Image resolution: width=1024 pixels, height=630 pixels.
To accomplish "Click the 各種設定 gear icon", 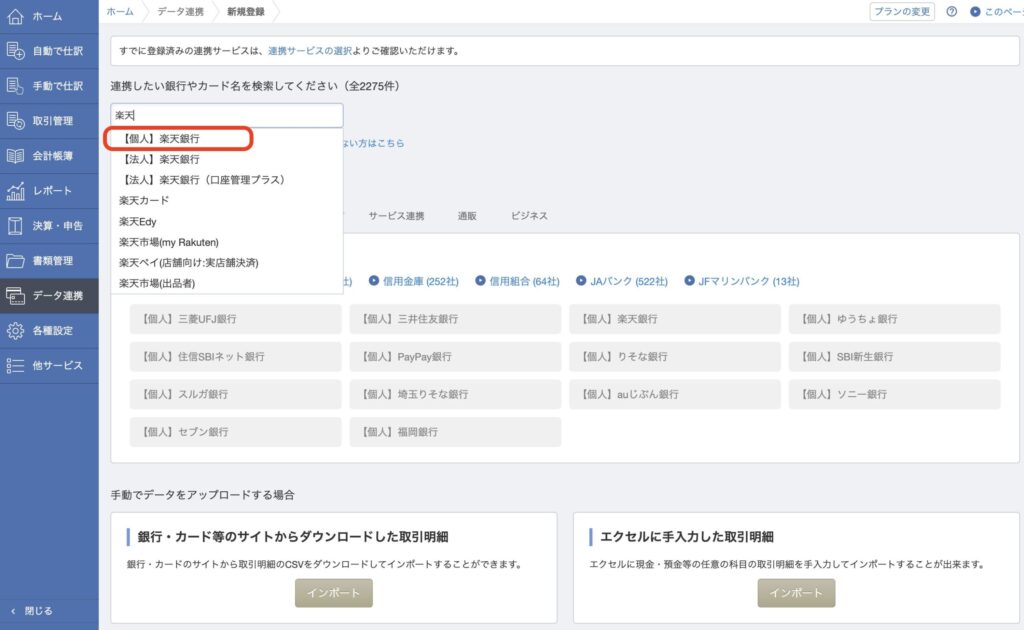I will point(15,330).
